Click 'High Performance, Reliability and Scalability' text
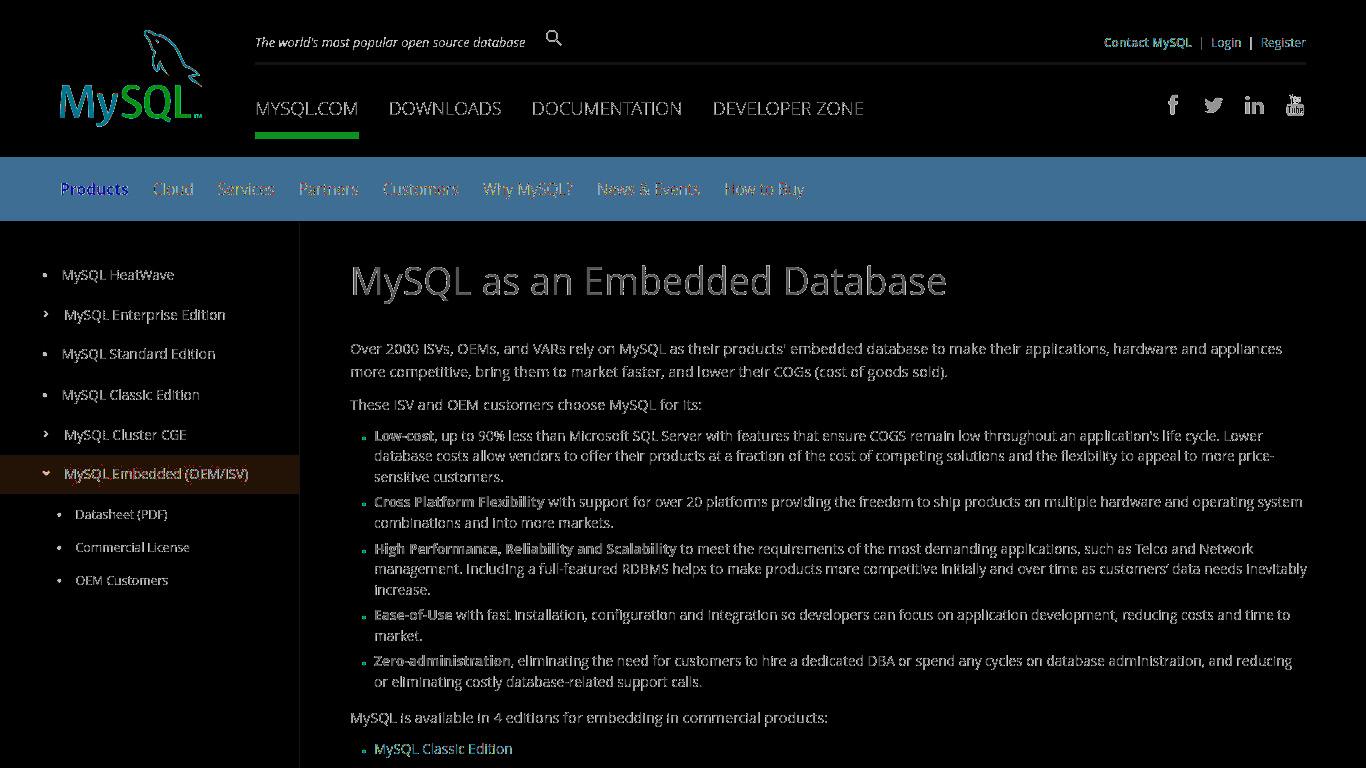The height and width of the screenshot is (768, 1366). coord(525,549)
